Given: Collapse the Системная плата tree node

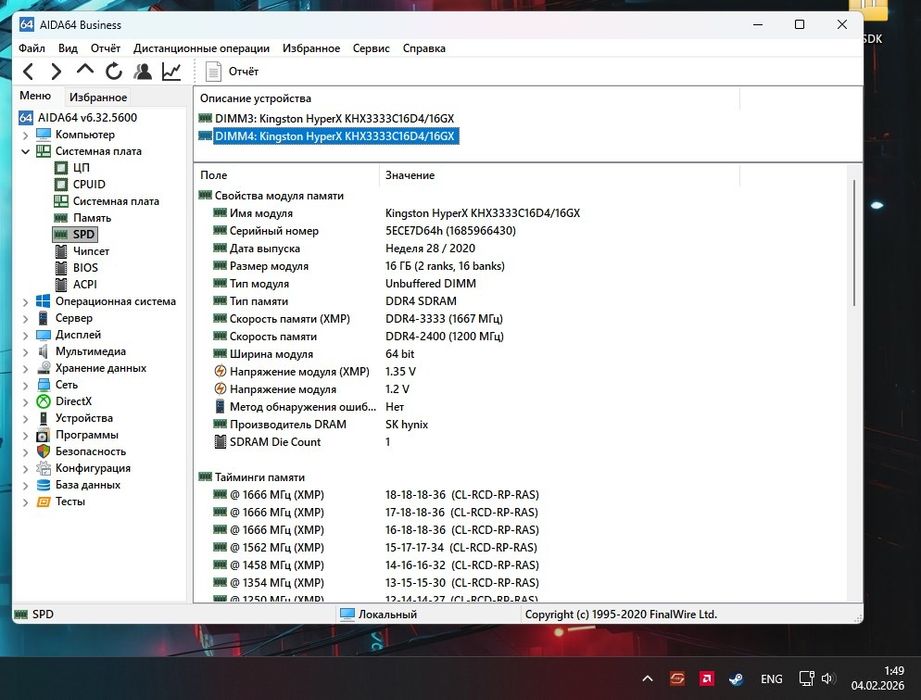Looking at the screenshot, I should (x=25, y=152).
